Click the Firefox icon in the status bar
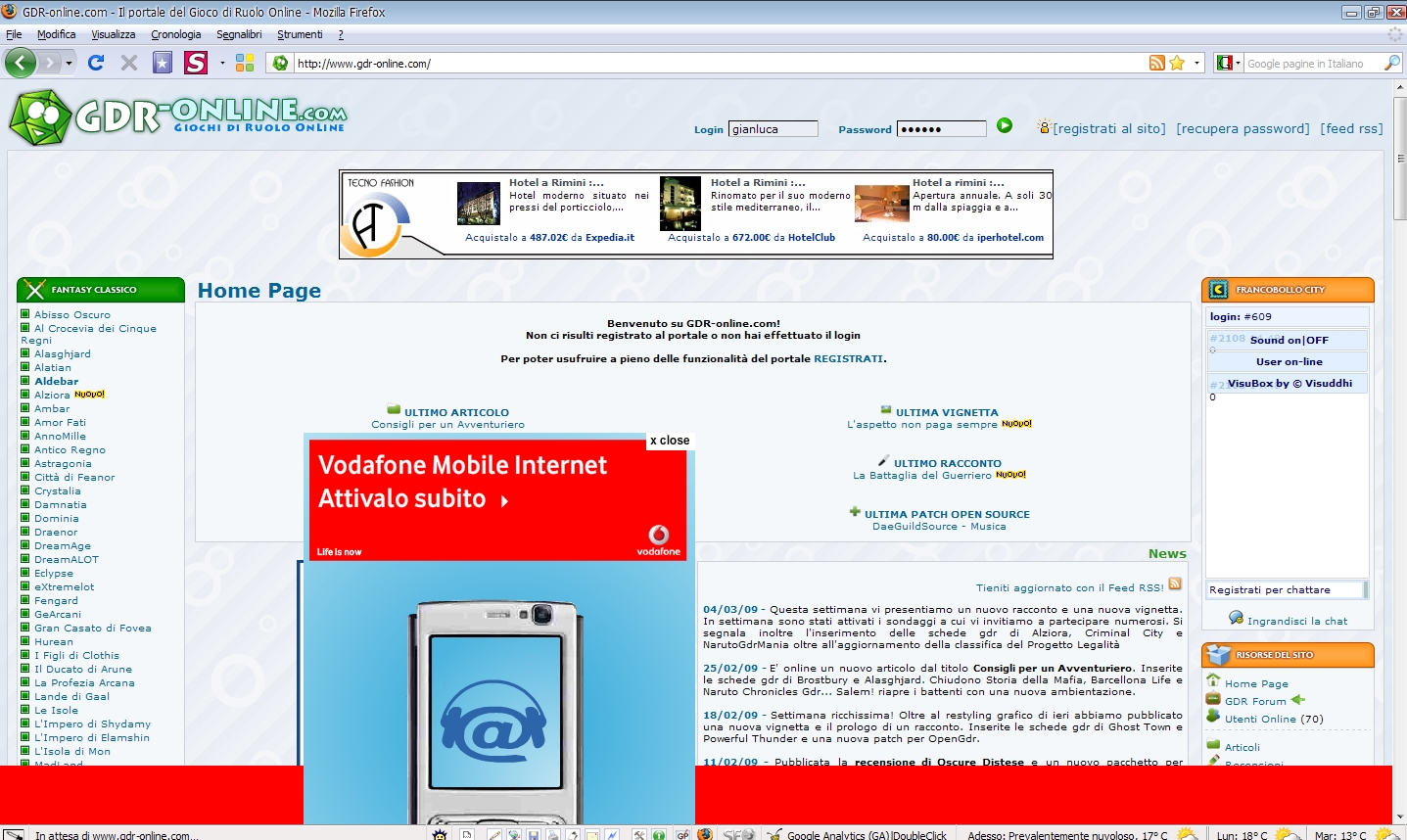This screenshot has width=1407, height=840. click(705, 834)
